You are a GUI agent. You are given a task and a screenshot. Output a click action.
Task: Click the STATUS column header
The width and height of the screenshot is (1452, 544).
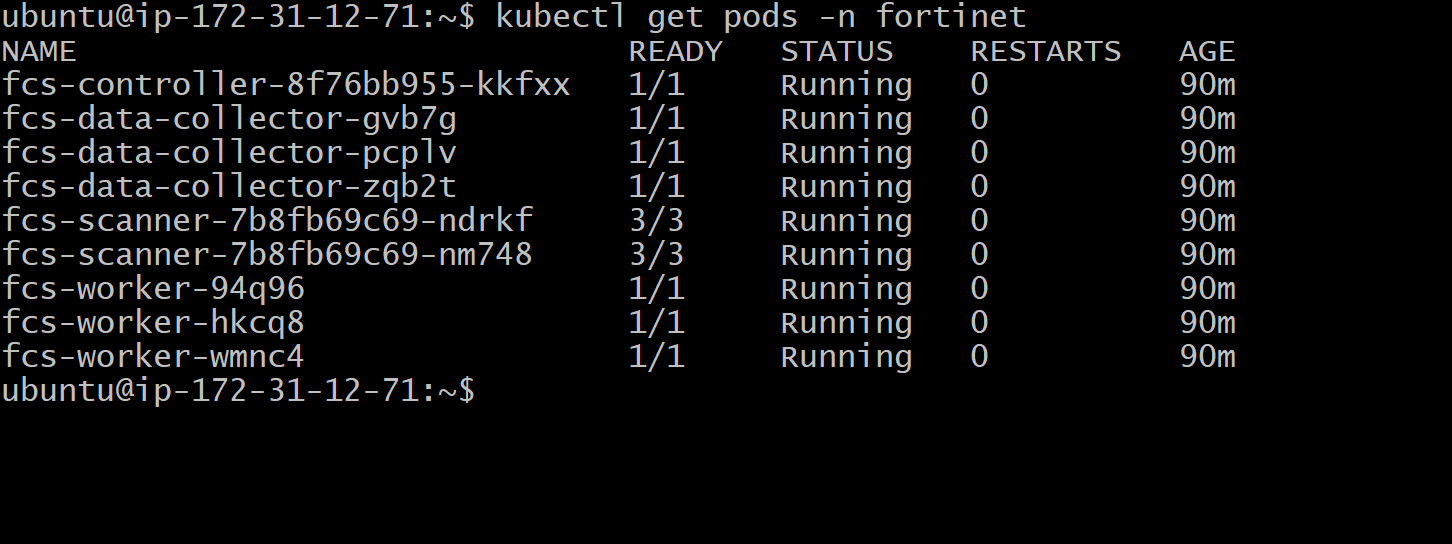(x=836, y=52)
